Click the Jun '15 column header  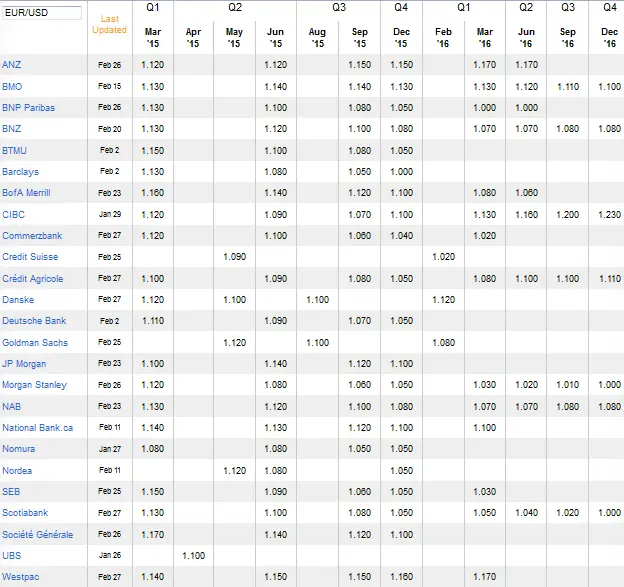tap(275, 37)
